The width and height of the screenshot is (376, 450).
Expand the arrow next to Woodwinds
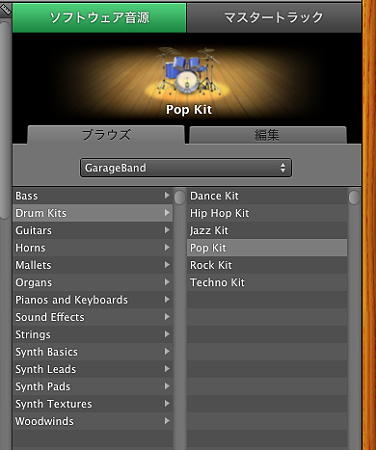(x=167, y=421)
